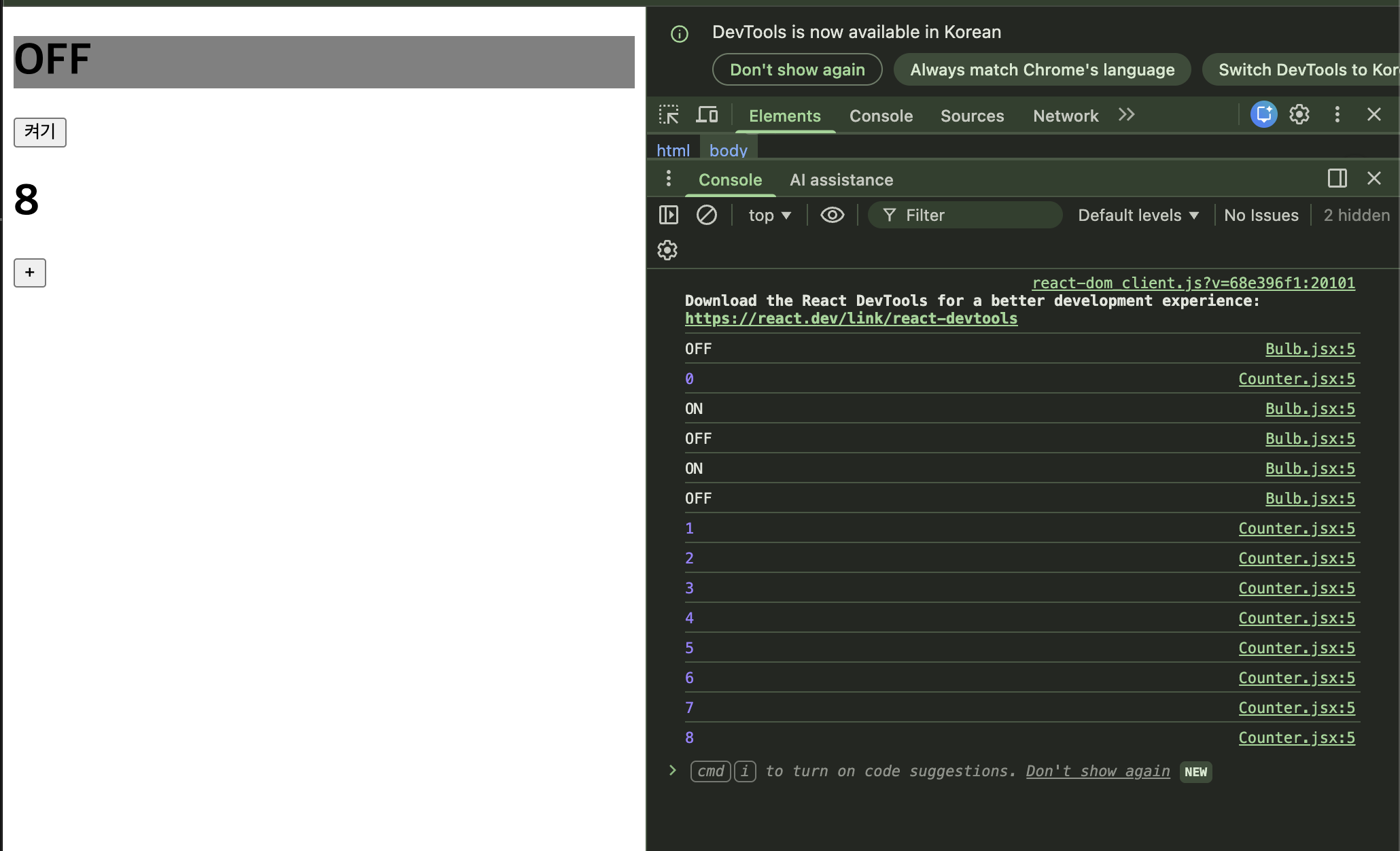Open DevTools settings gear icon
The image size is (1400, 851).
(x=1299, y=115)
